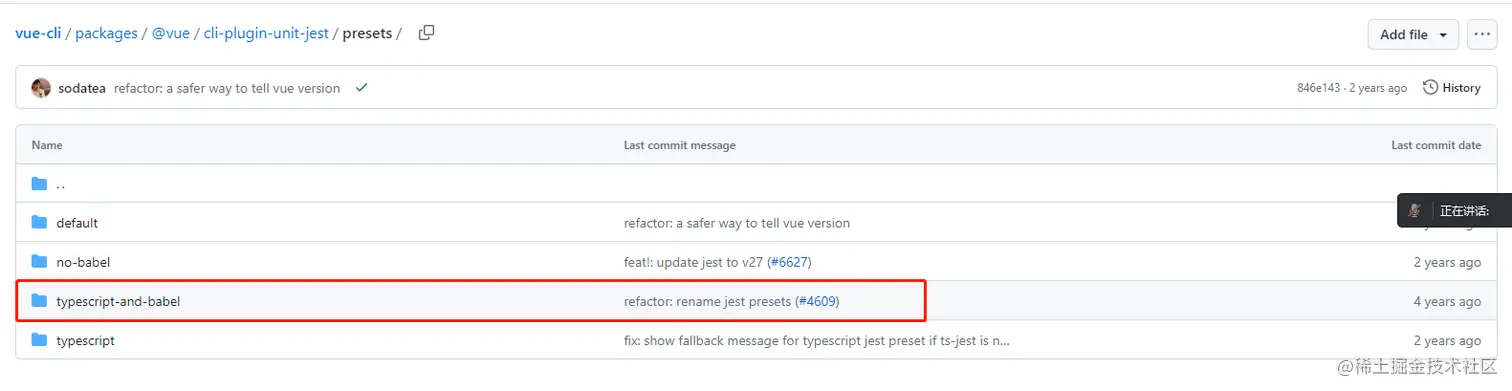
Task: Click the muted microphone speaking indicator
Action: [1415, 211]
